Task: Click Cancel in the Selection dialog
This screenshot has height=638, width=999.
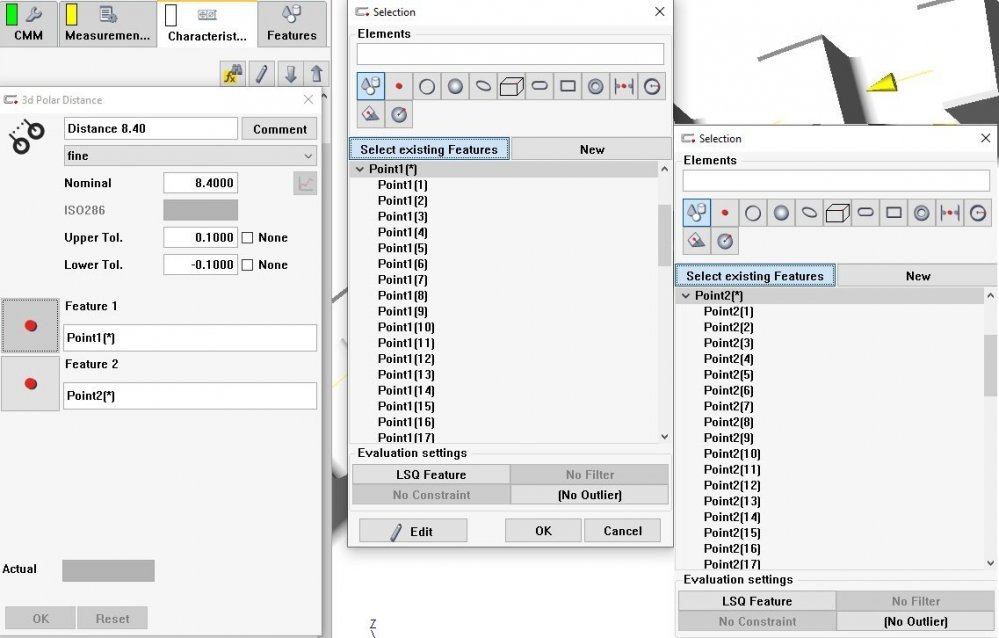Action: (622, 531)
